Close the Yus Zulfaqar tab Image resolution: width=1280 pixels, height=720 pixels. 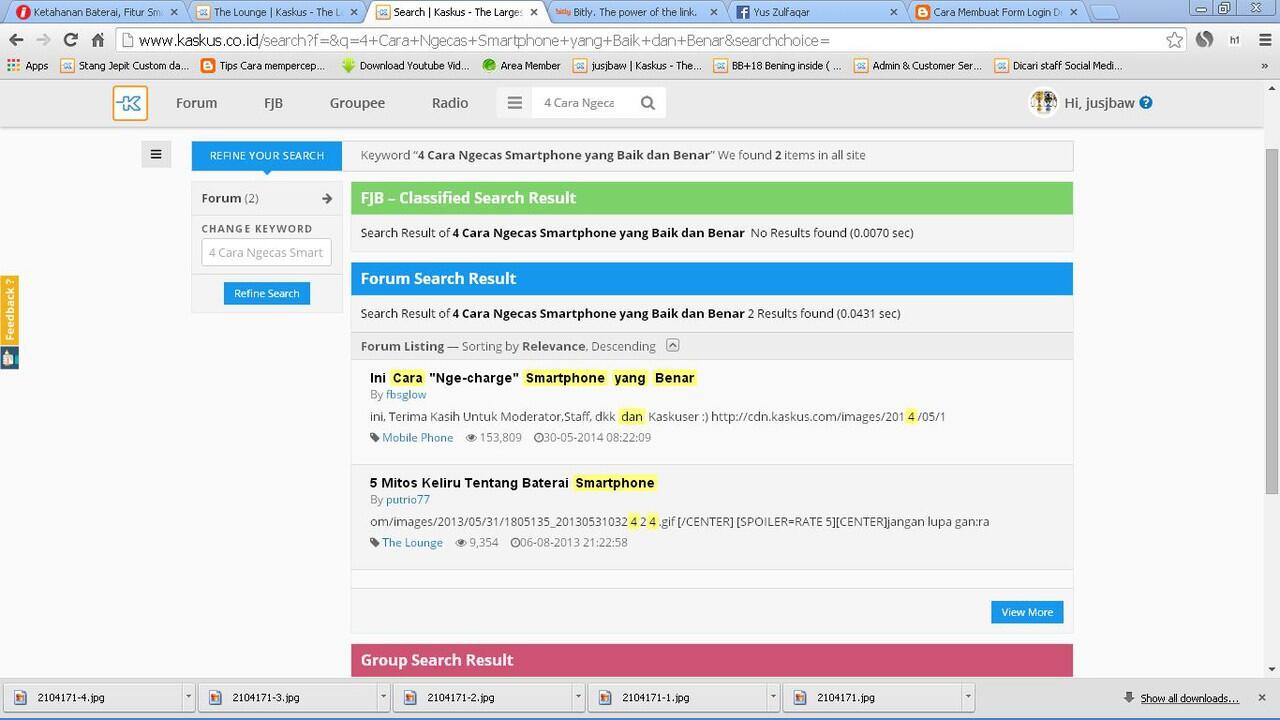(893, 12)
